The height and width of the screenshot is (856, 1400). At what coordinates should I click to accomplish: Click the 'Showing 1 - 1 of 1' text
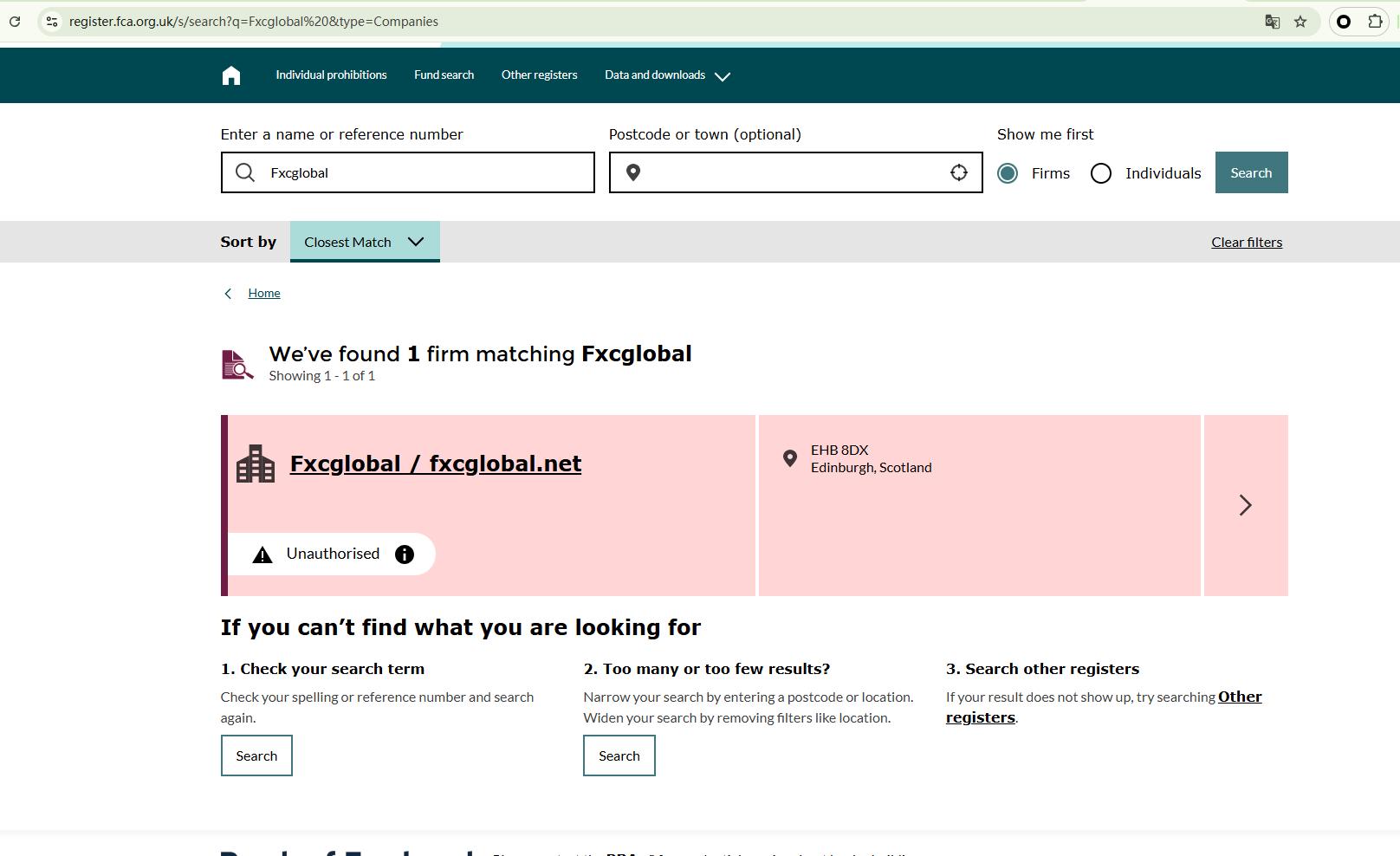coord(322,376)
